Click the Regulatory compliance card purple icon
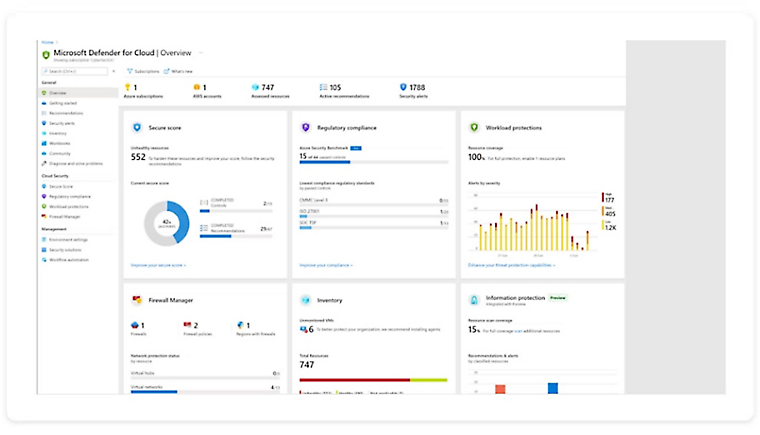Image resolution: width=760 pixels, height=435 pixels. point(305,128)
